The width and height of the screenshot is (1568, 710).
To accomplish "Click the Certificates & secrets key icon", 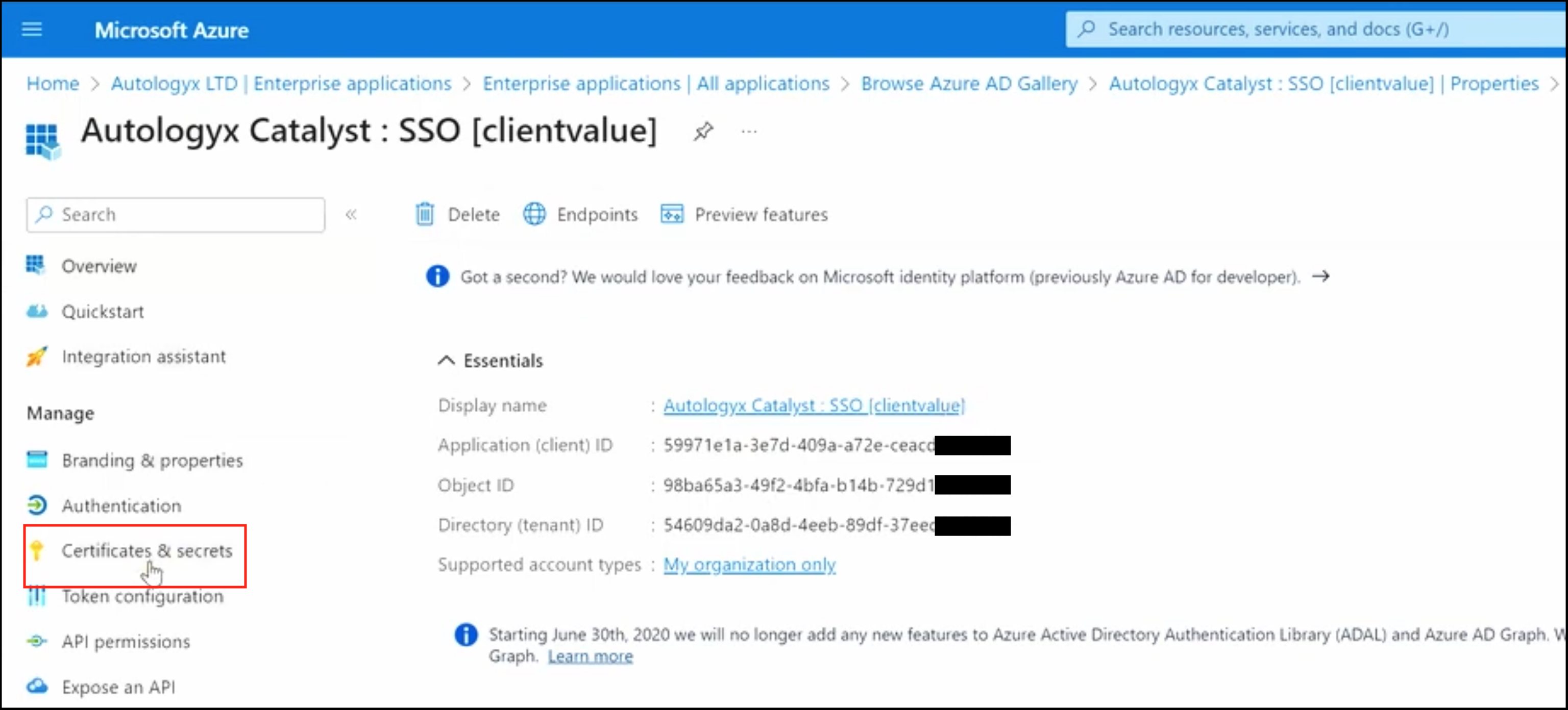I will pos(37,550).
